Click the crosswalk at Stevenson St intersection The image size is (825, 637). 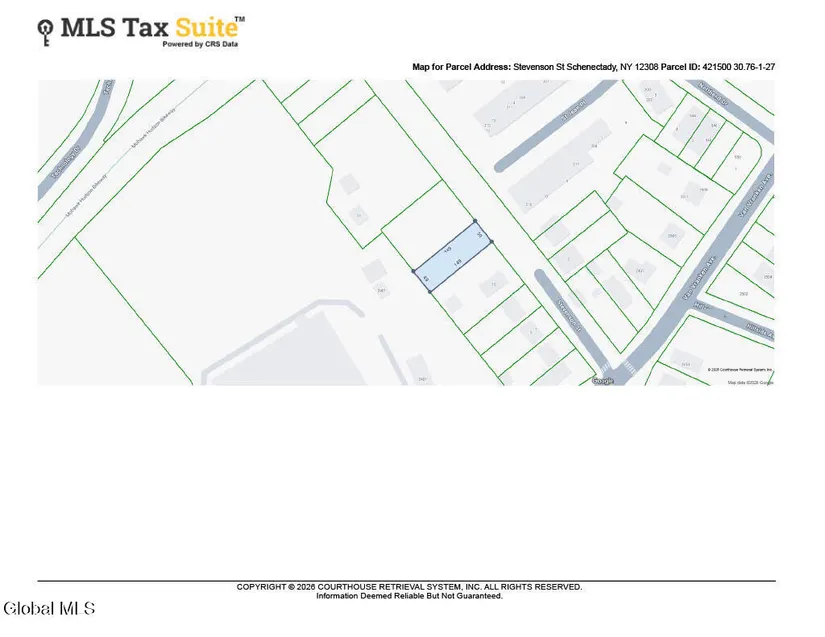coord(606,365)
